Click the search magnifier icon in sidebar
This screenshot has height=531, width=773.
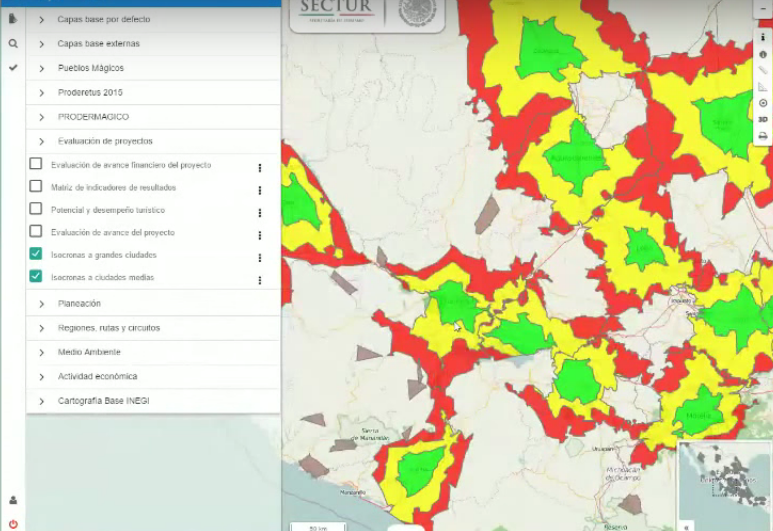(13, 44)
